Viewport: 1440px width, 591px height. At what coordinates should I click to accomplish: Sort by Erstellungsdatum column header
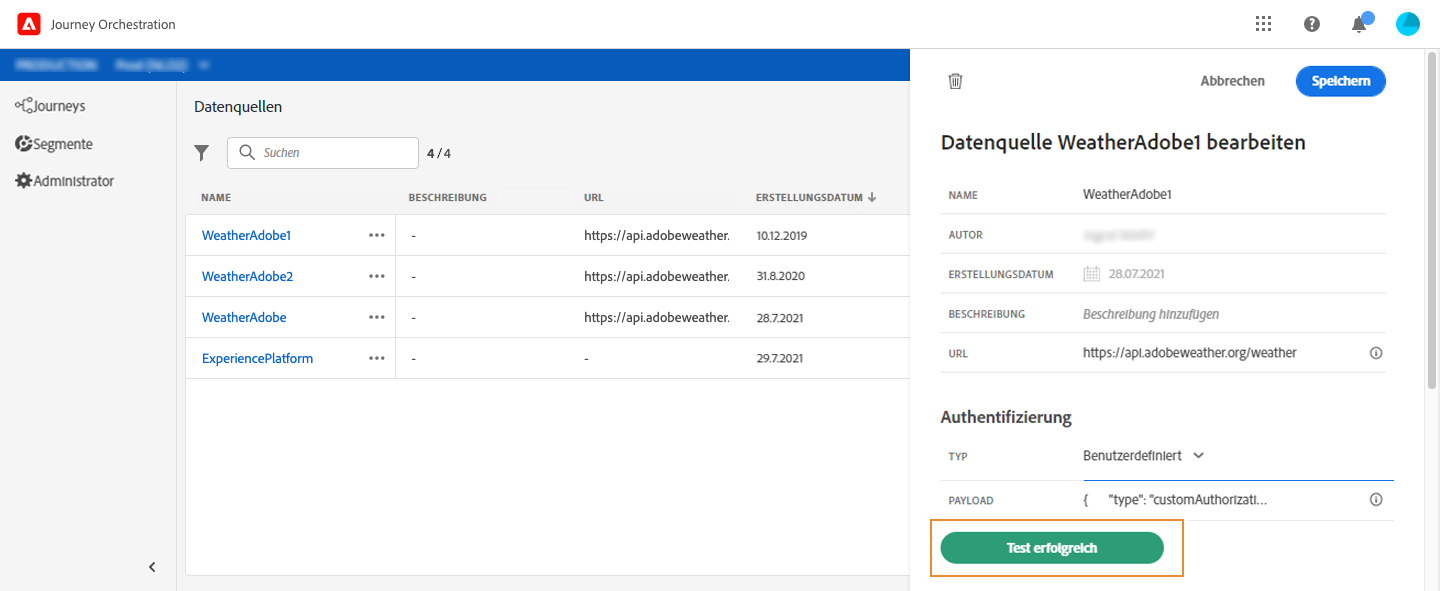tap(816, 198)
